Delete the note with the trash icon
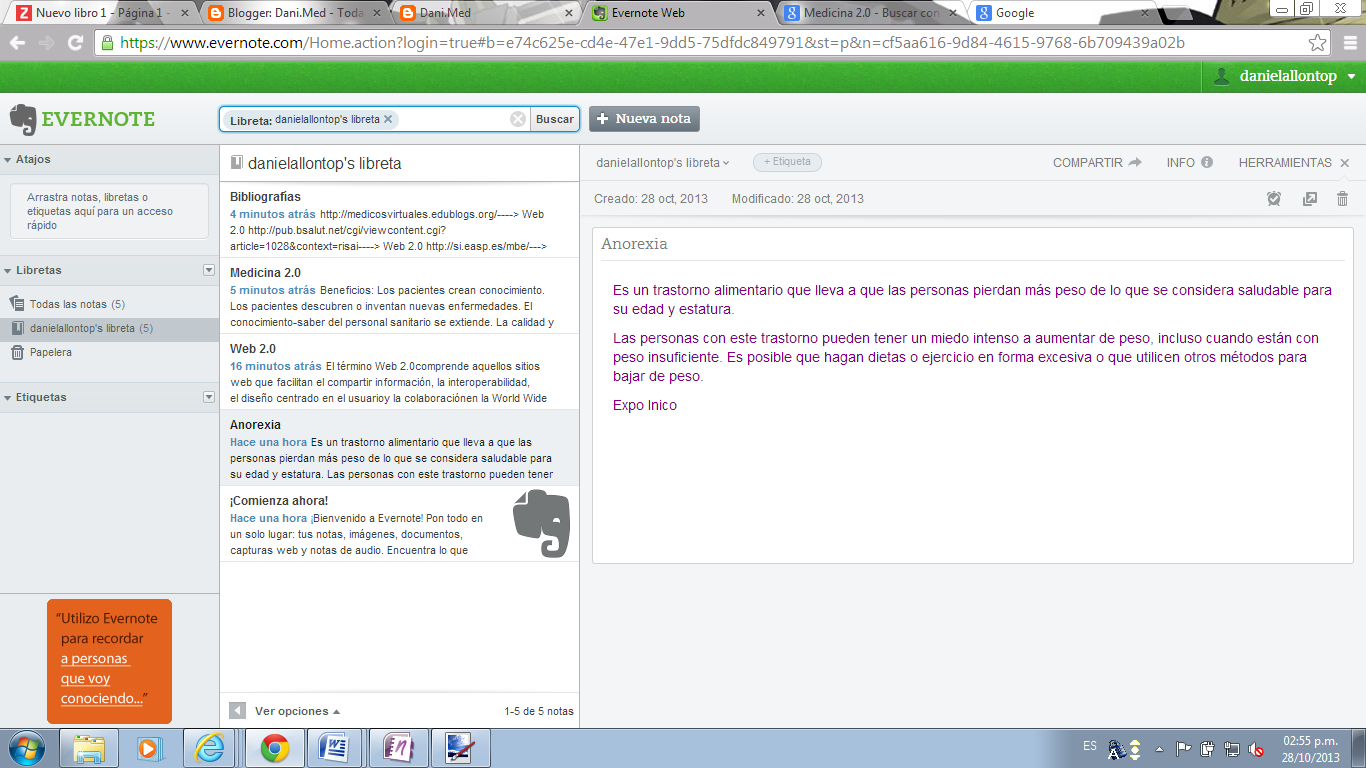This screenshot has width=1366, height=768. tap(1343, 199)
